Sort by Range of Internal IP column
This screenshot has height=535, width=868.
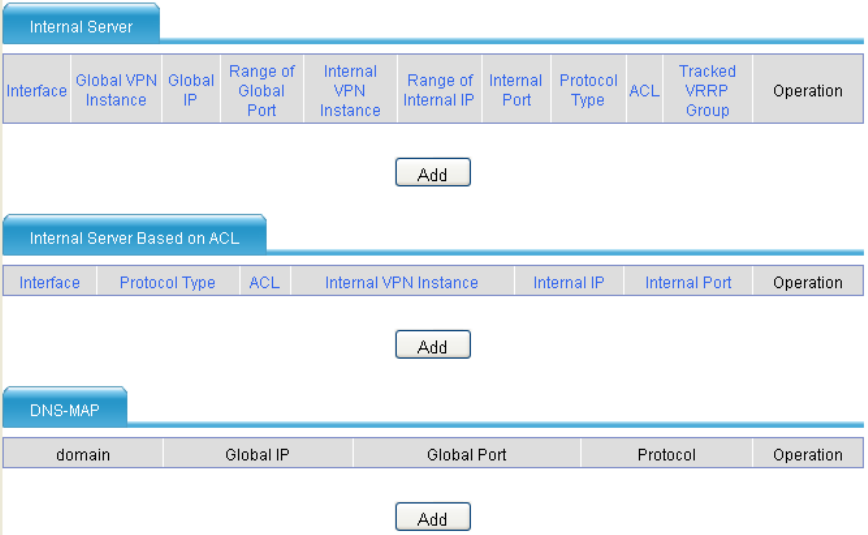[x=439, y=90]
